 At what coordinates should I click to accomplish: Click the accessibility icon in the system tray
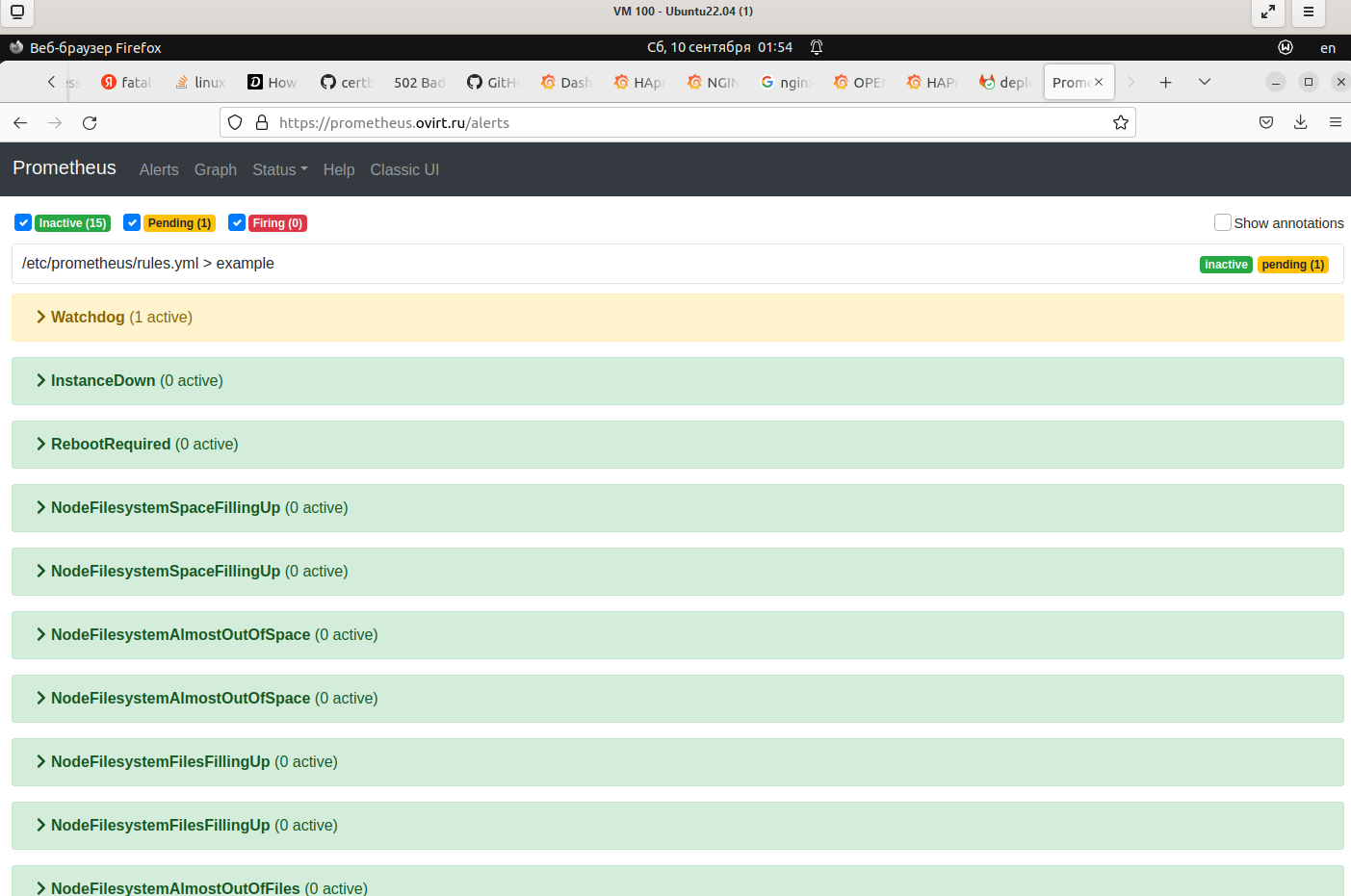click(x=1286, y=47)
